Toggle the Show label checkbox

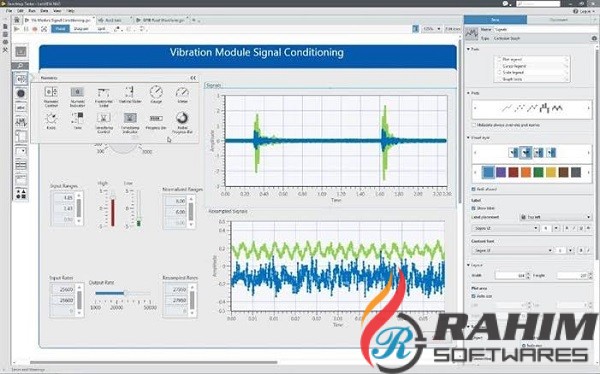point(473,208)
